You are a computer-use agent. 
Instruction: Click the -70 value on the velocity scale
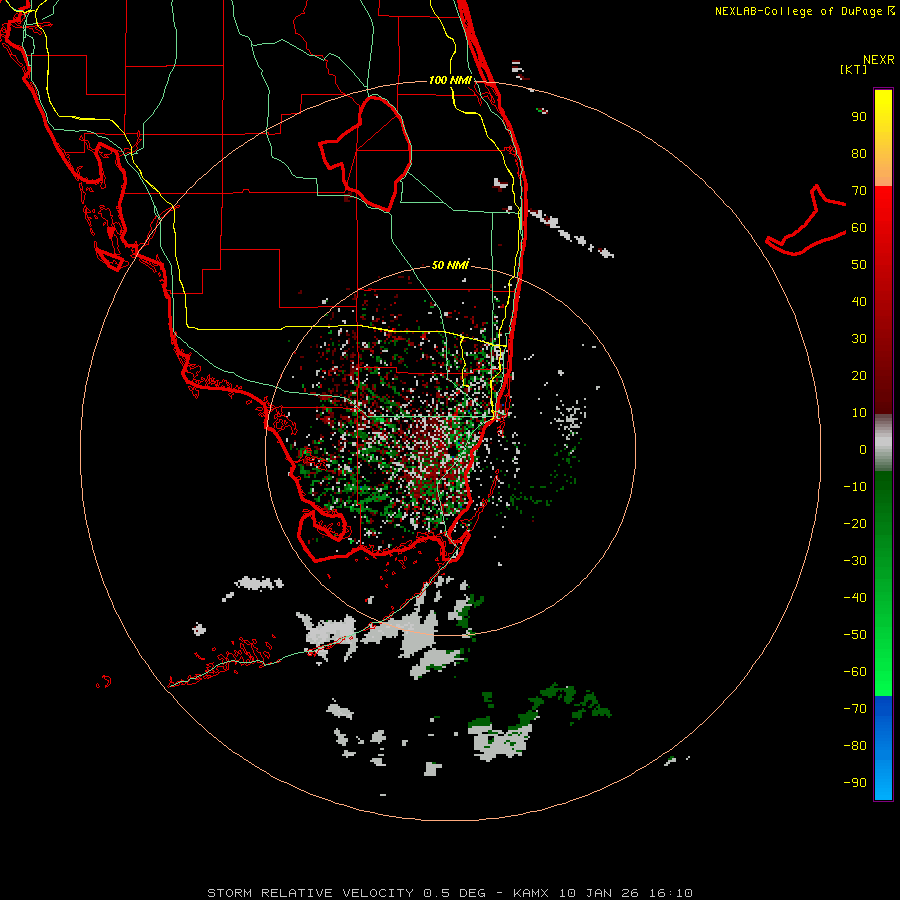[855, 709]
